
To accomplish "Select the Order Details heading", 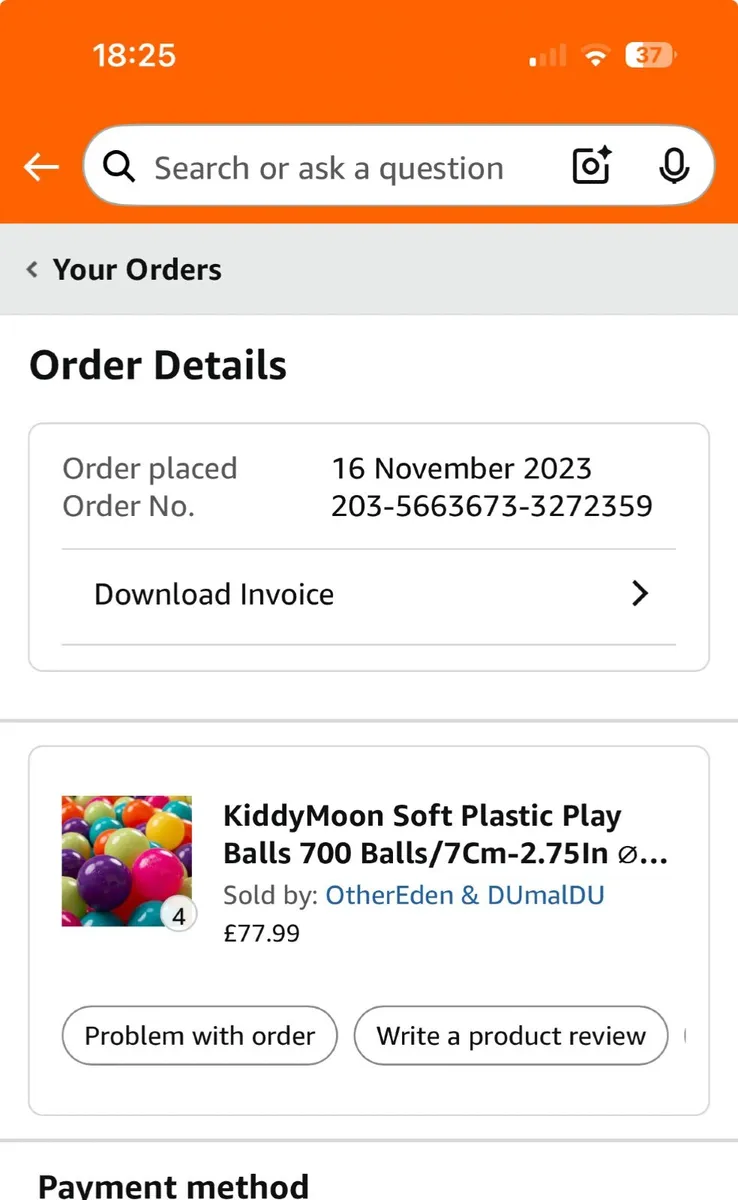I will 157,364.
